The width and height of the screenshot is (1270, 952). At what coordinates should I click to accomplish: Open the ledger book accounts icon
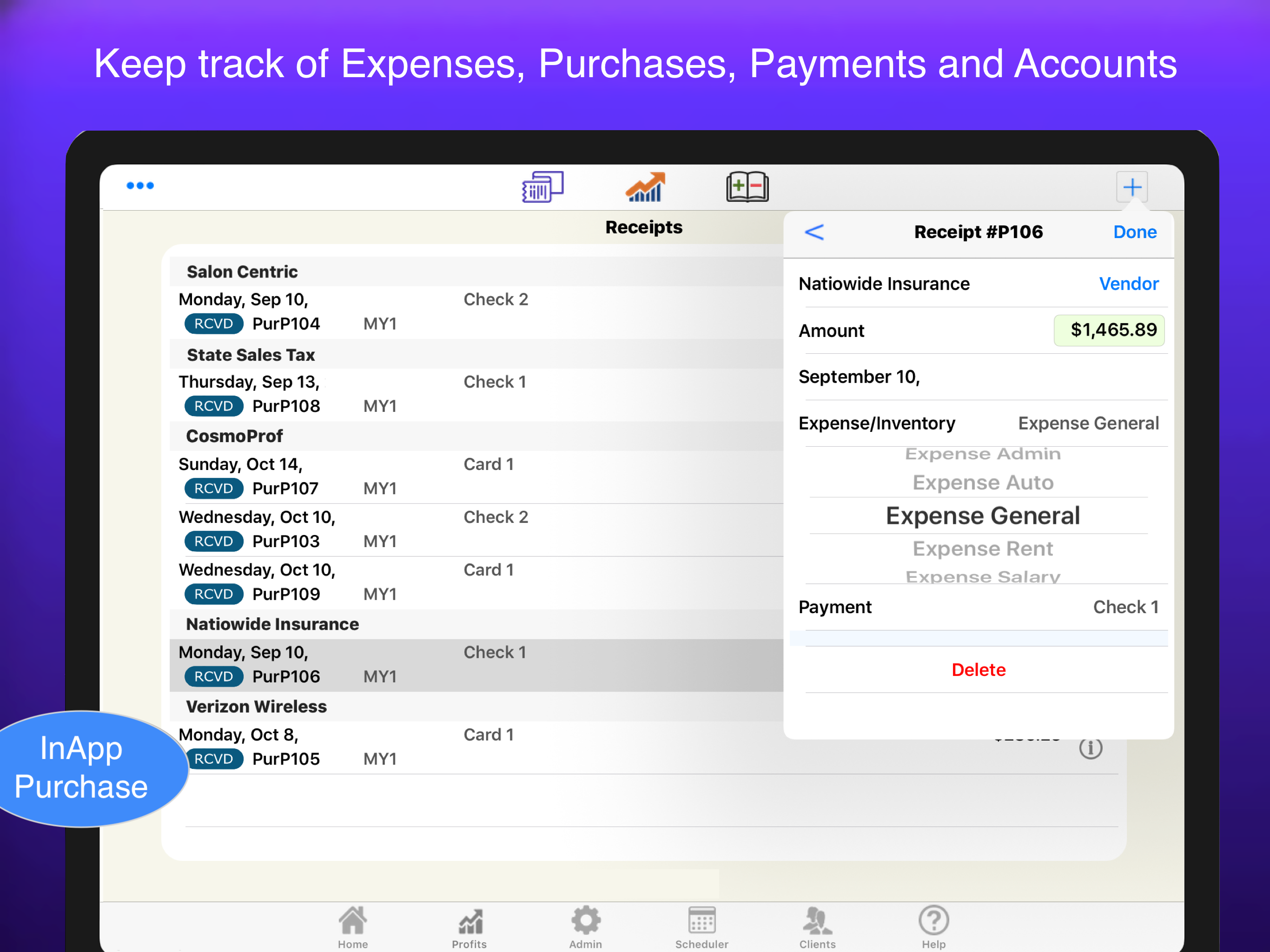(747, 186)
